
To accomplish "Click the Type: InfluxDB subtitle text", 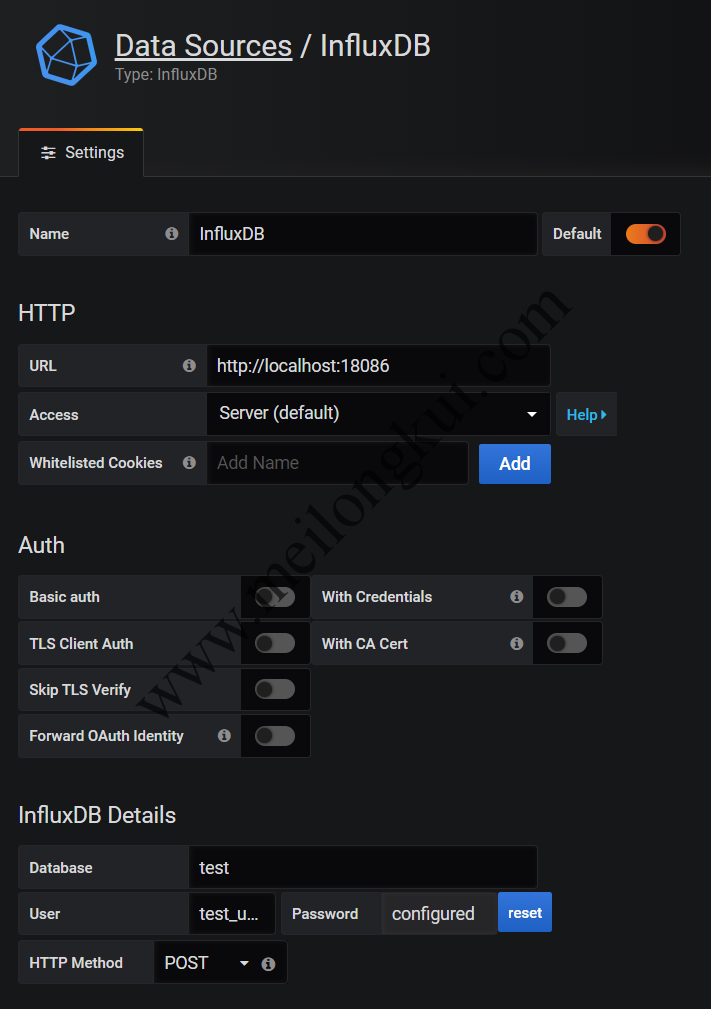I will coord(166,75).
